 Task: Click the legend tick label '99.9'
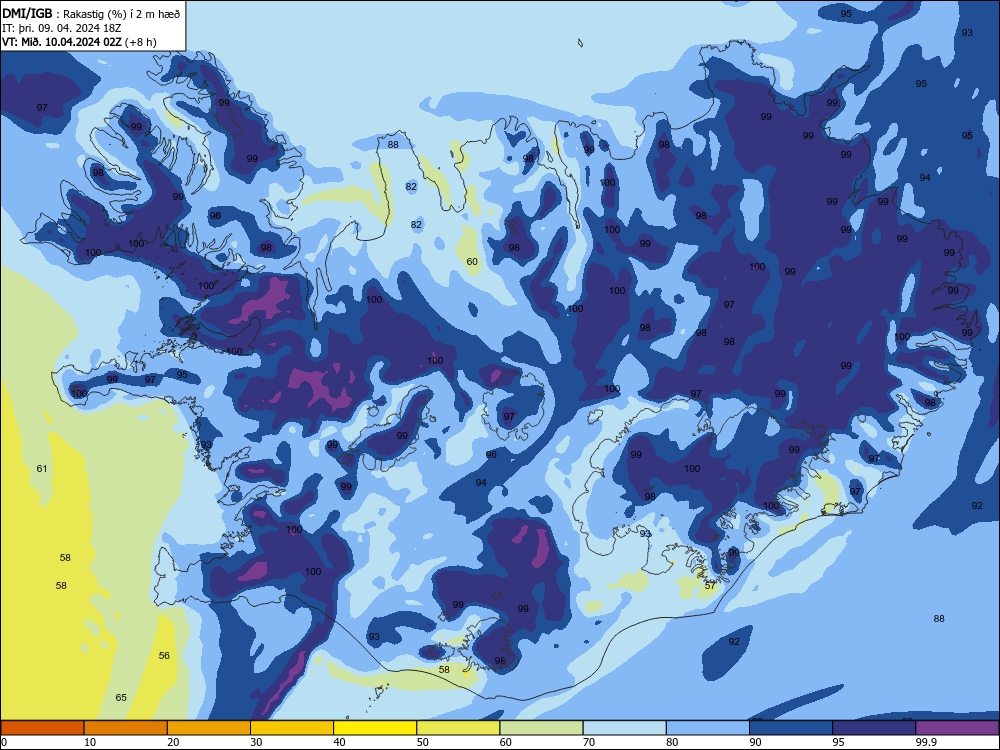[926, 742]
